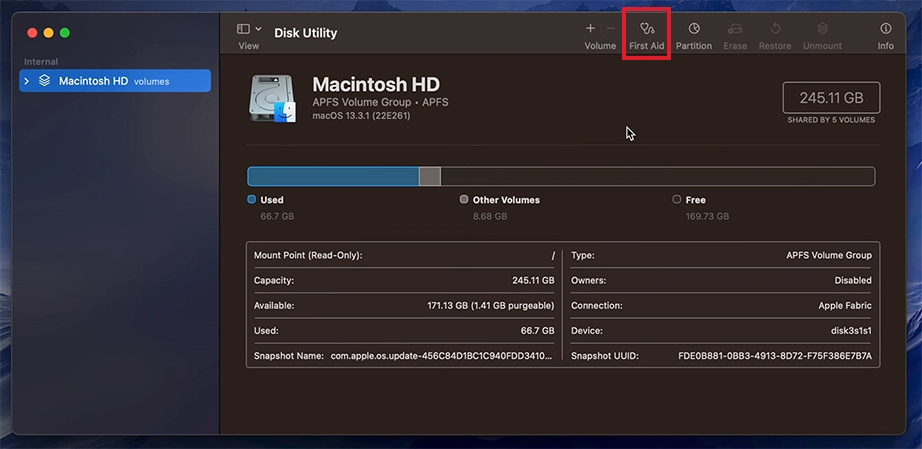Click the '8.68 GB' other volumes value
This screenshot has height=449, width=922.
tap(490, 216)
